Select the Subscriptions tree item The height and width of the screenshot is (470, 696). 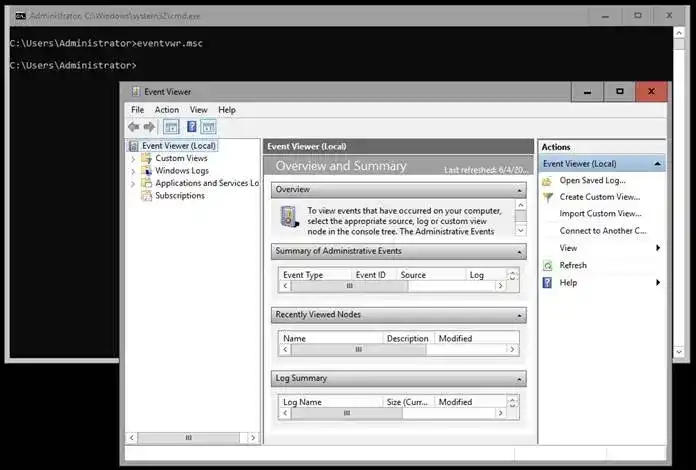180,195
